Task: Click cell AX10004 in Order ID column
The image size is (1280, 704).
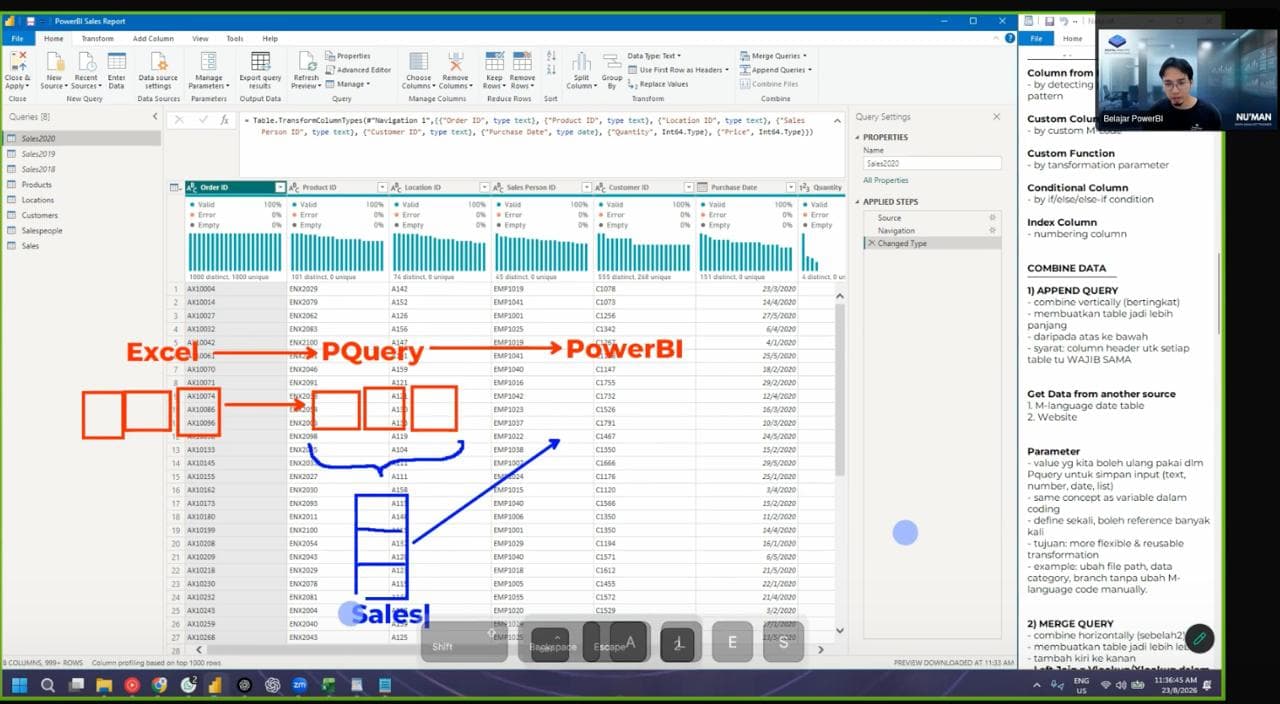Action: point(235,288)
